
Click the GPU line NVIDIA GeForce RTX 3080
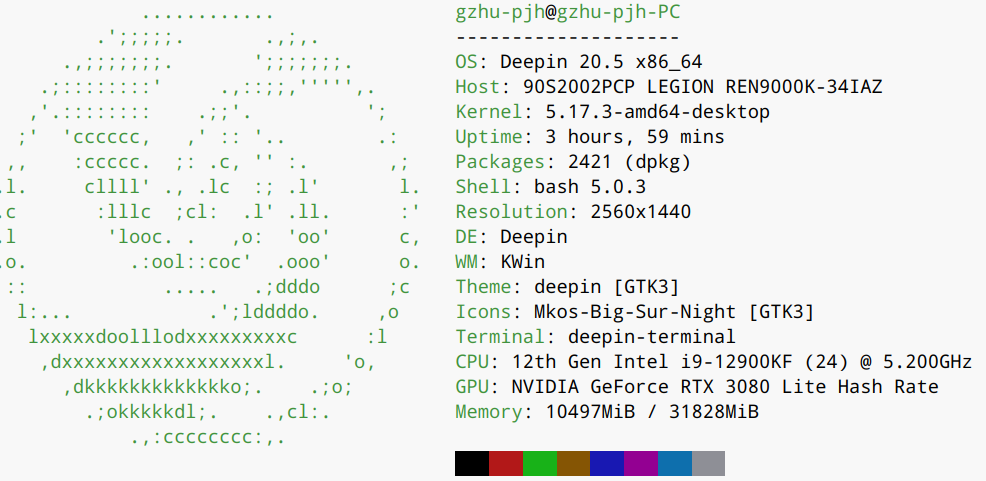point(697,387)
